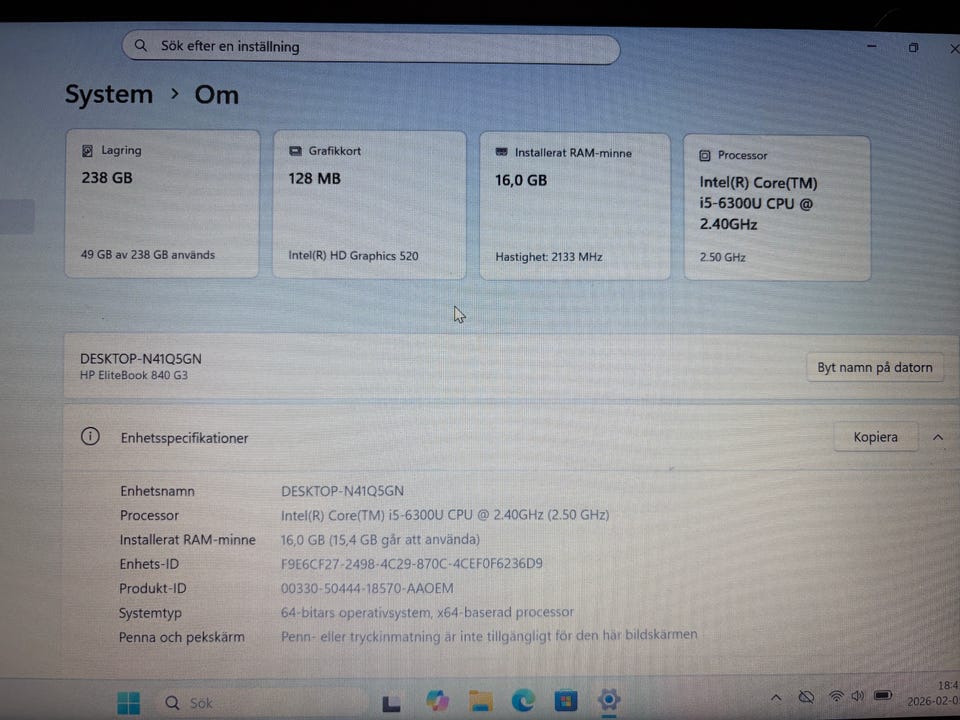
Task: Click the volume speaker tray icon
Action: tap(857, 696)
